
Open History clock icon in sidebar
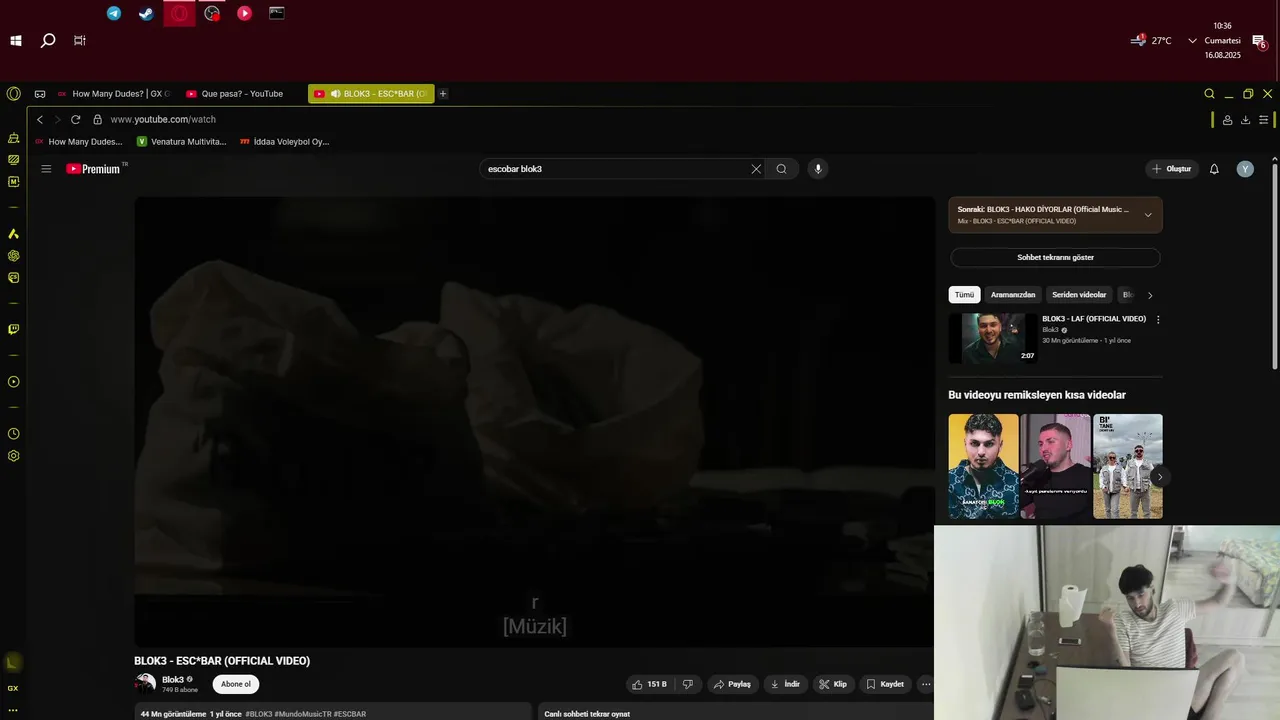[x=13, y=434]
